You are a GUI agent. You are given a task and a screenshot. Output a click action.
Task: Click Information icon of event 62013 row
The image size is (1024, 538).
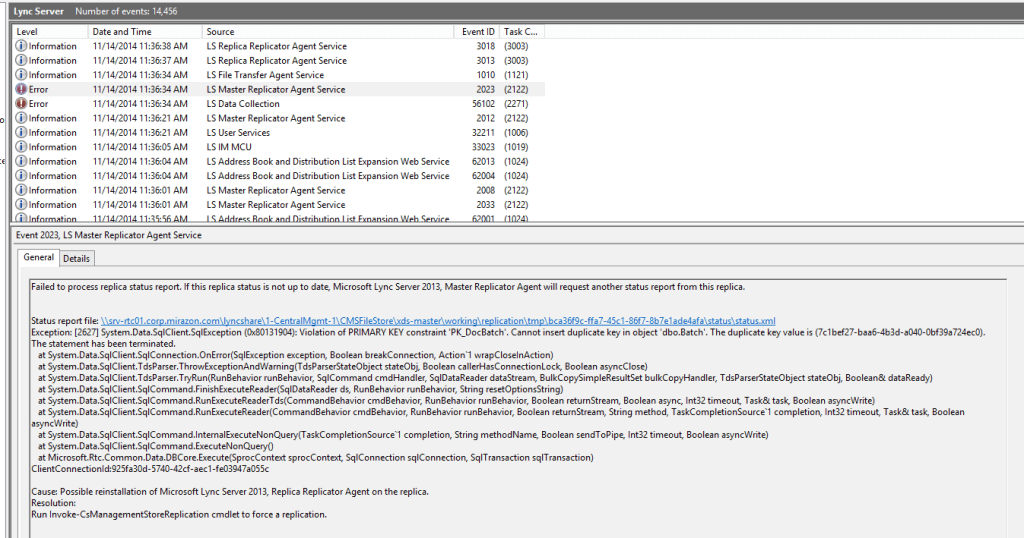coord(21,161)
